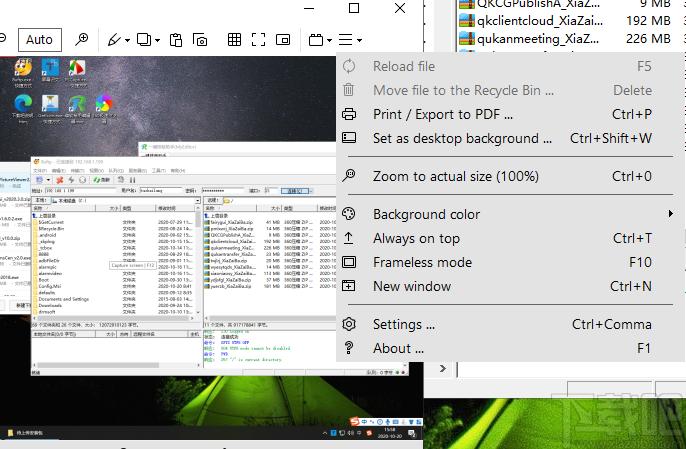
Task: Click the 192 MB size cell
Action: (x=648, y=21)
